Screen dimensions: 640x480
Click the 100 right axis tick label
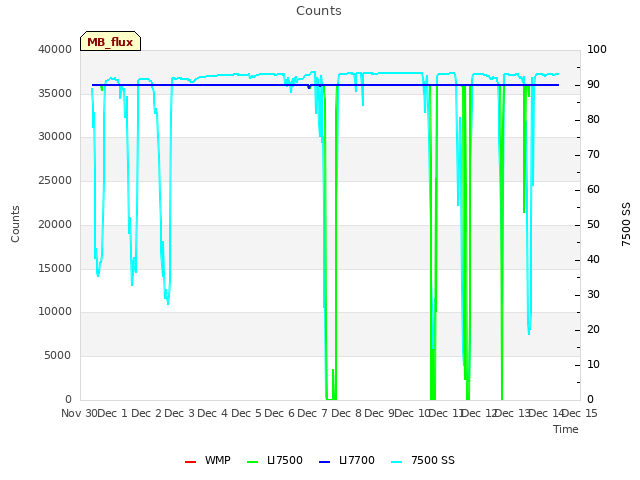(597, 49)
